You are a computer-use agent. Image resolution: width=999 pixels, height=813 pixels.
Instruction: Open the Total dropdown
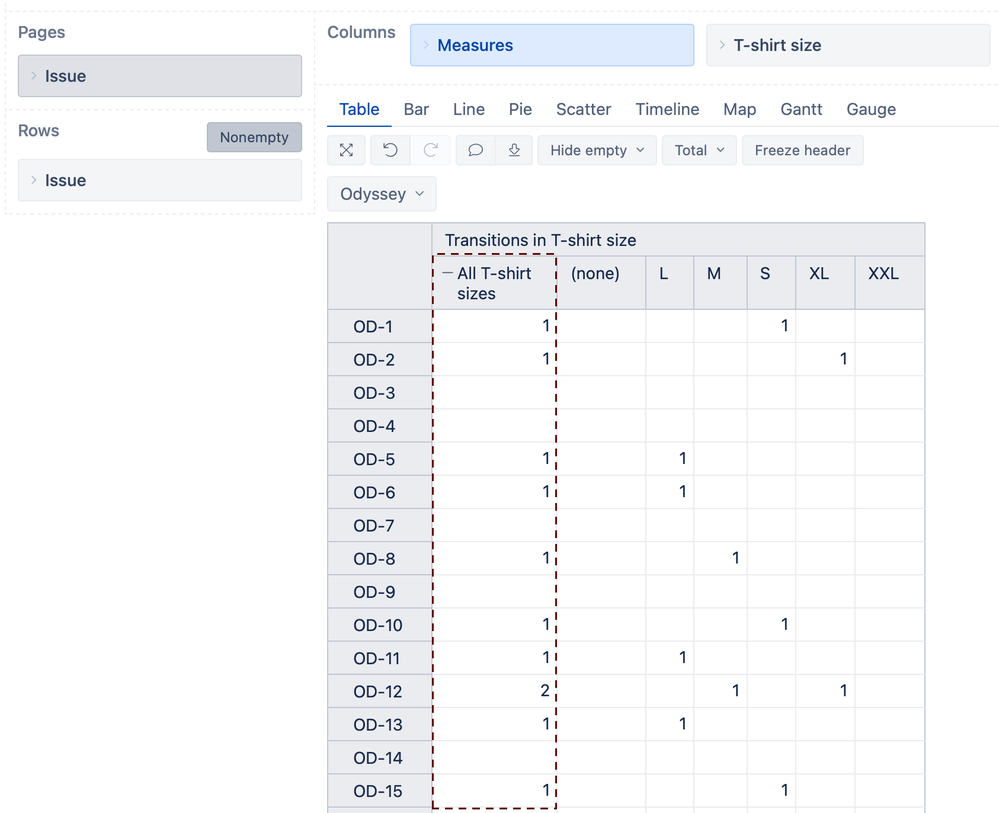698,150
